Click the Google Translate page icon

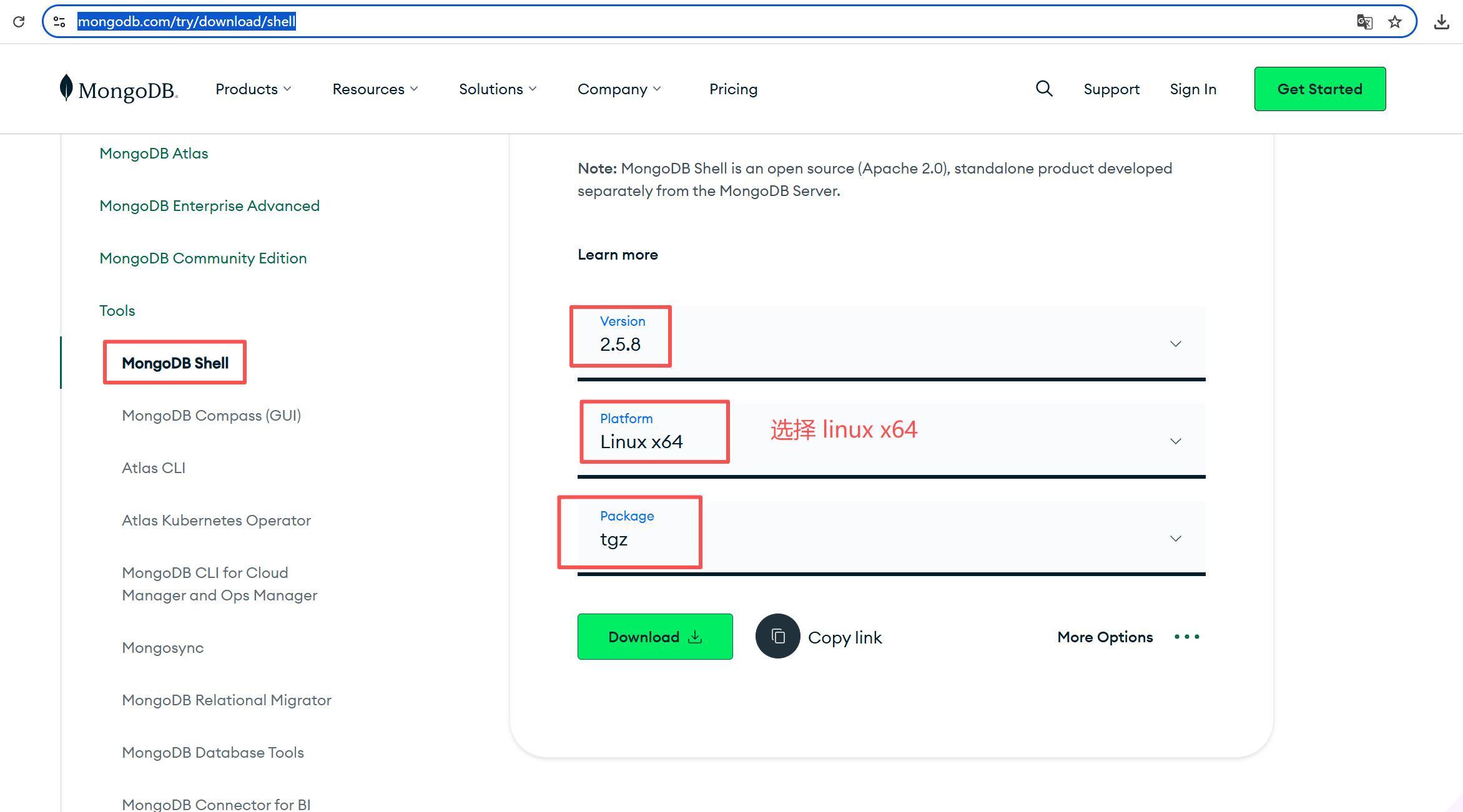point(1364,22)
